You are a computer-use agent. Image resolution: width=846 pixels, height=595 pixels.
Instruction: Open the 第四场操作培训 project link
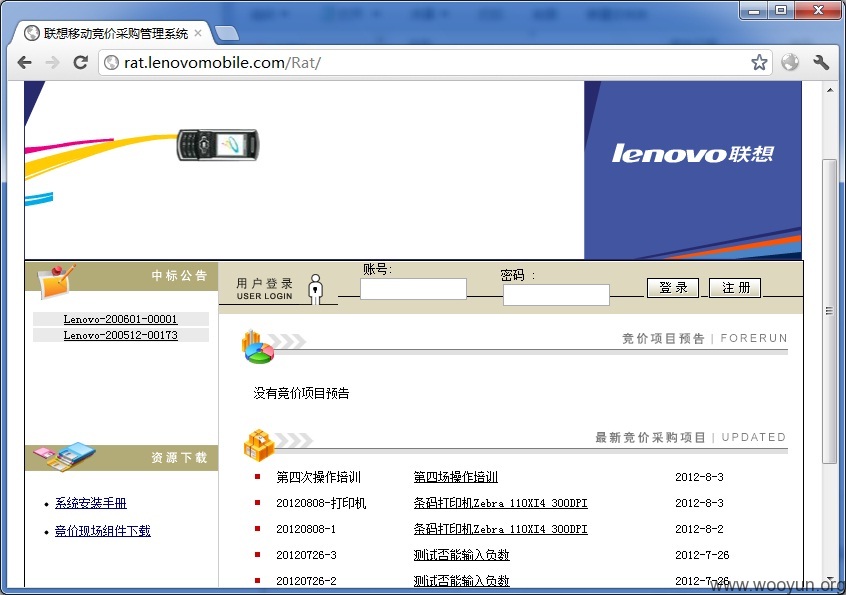coord(455,477)
